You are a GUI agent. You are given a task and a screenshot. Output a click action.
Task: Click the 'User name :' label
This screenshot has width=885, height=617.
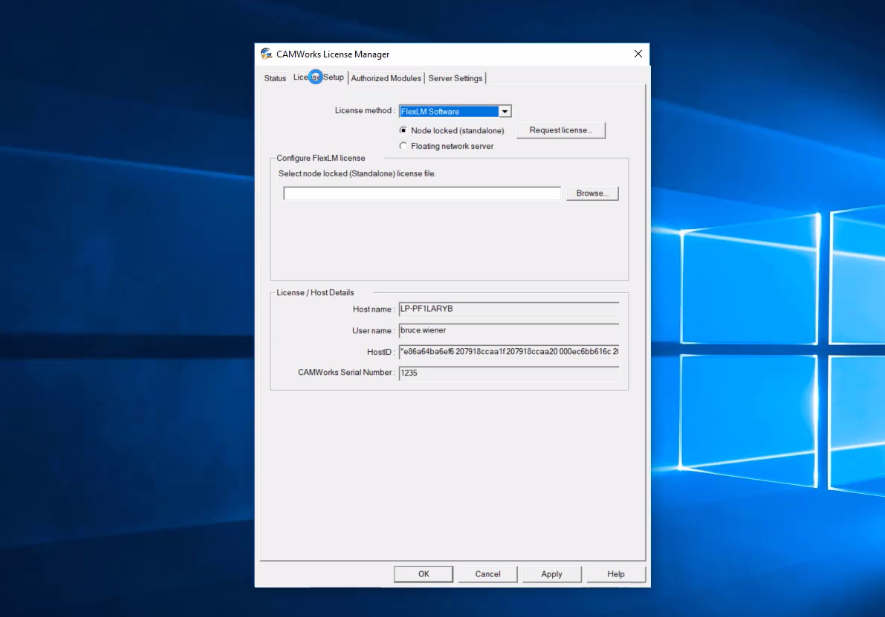coord(373,331)
